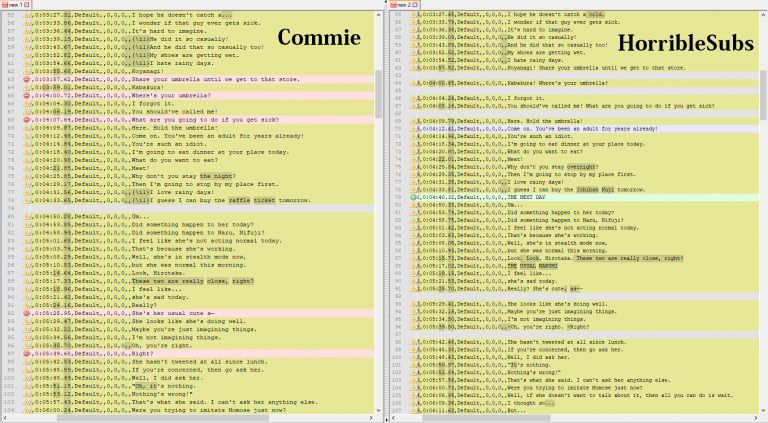Screen dimensions: 768x423
Task: Click right pane horizontal scroll-left arrow
Action: pyautogui.click(x=393, y=418)
